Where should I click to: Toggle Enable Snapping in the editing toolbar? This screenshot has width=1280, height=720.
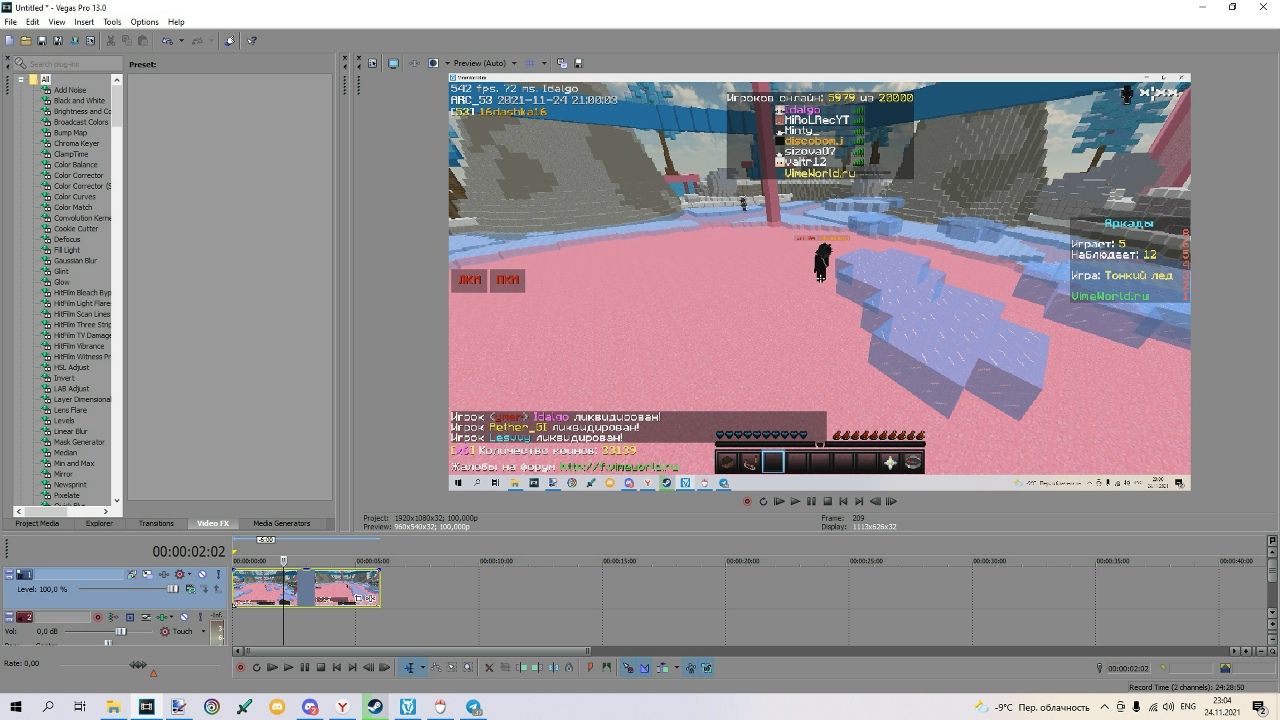tap(628, 668)
